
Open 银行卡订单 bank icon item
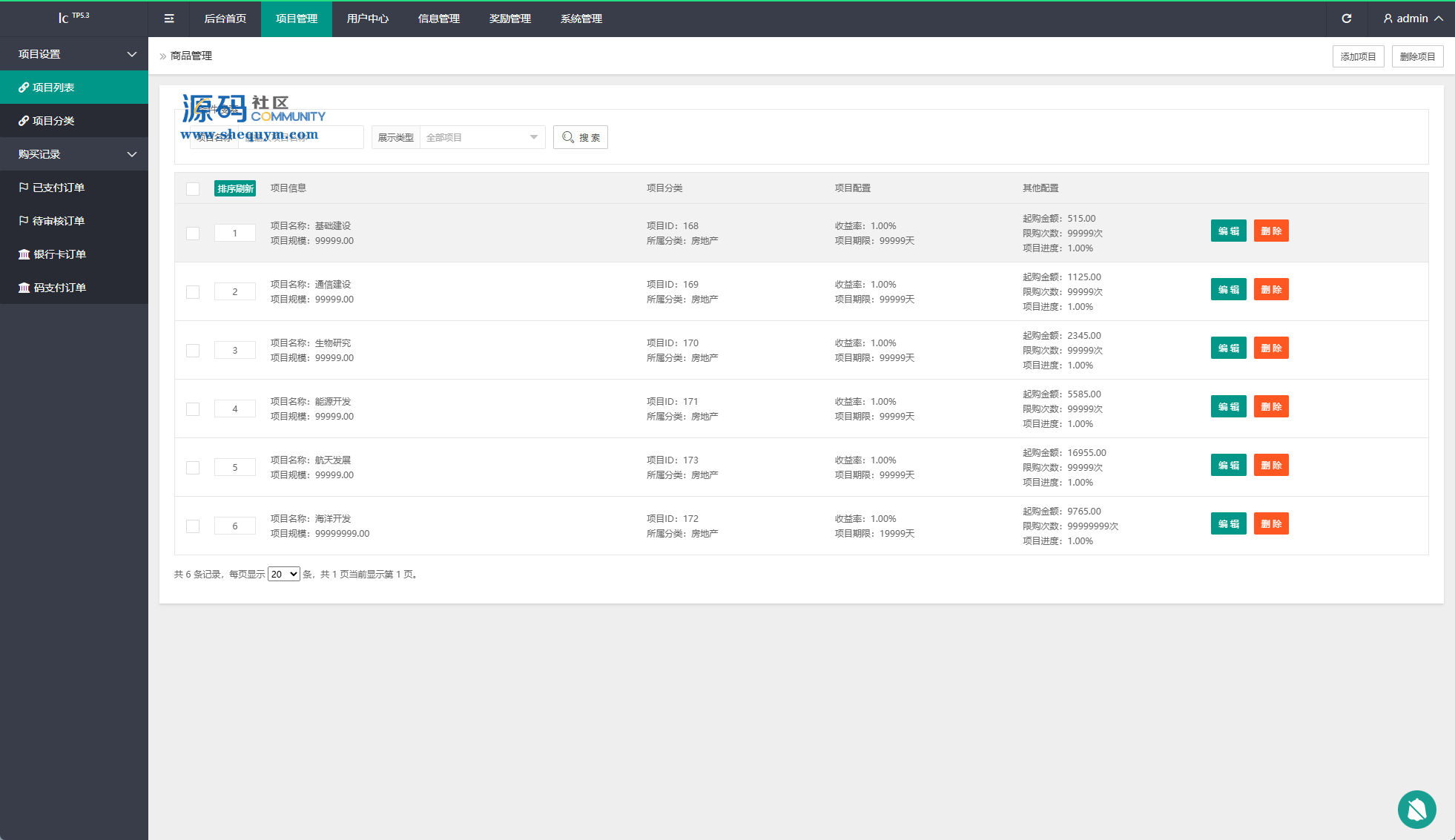[x=59, y=254]
